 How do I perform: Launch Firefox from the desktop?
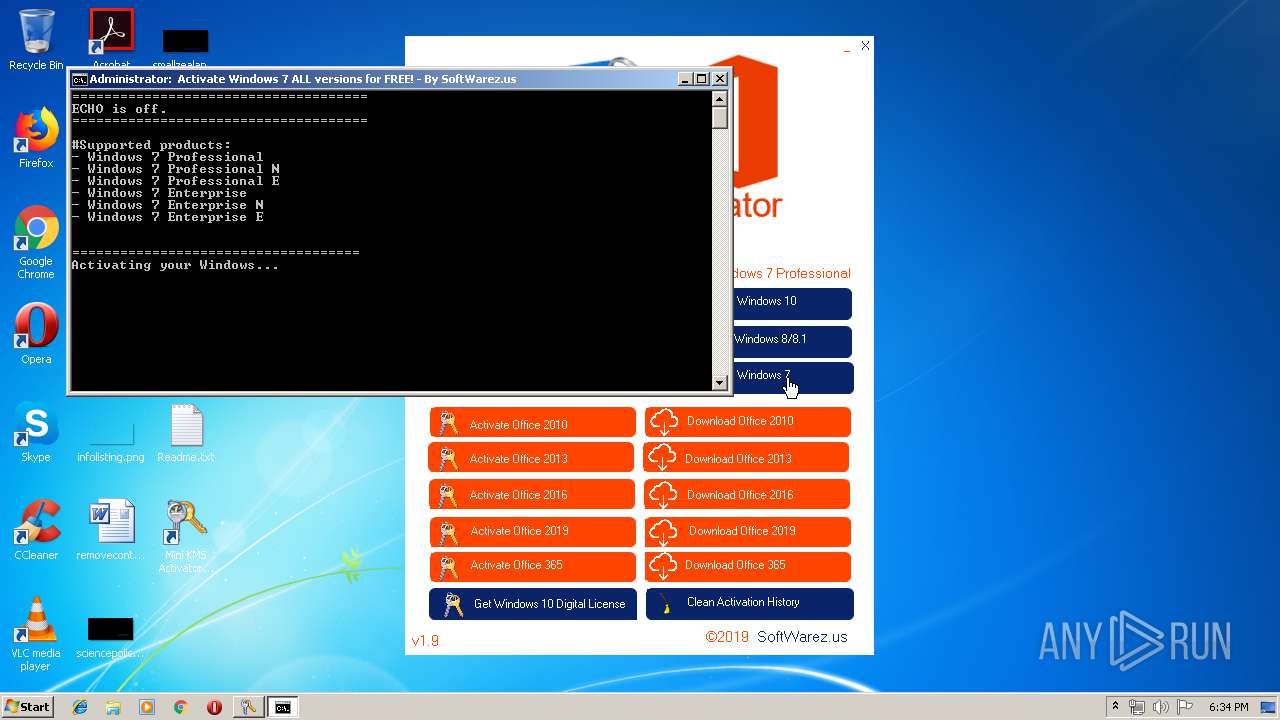coord(36,138)
